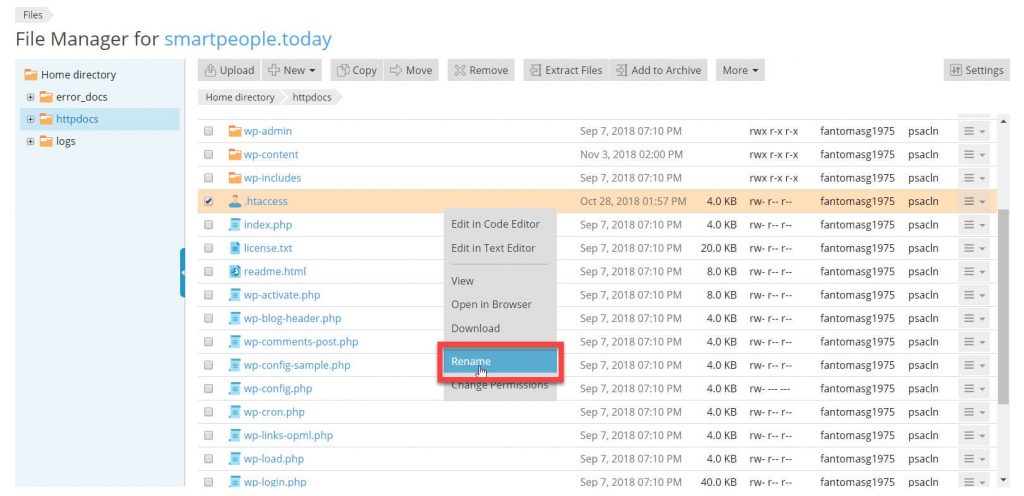Click the wp-admin folder icon
The height and width of the screenshot is (496, 1024).
pyautogui.click(x=235, y=131)
